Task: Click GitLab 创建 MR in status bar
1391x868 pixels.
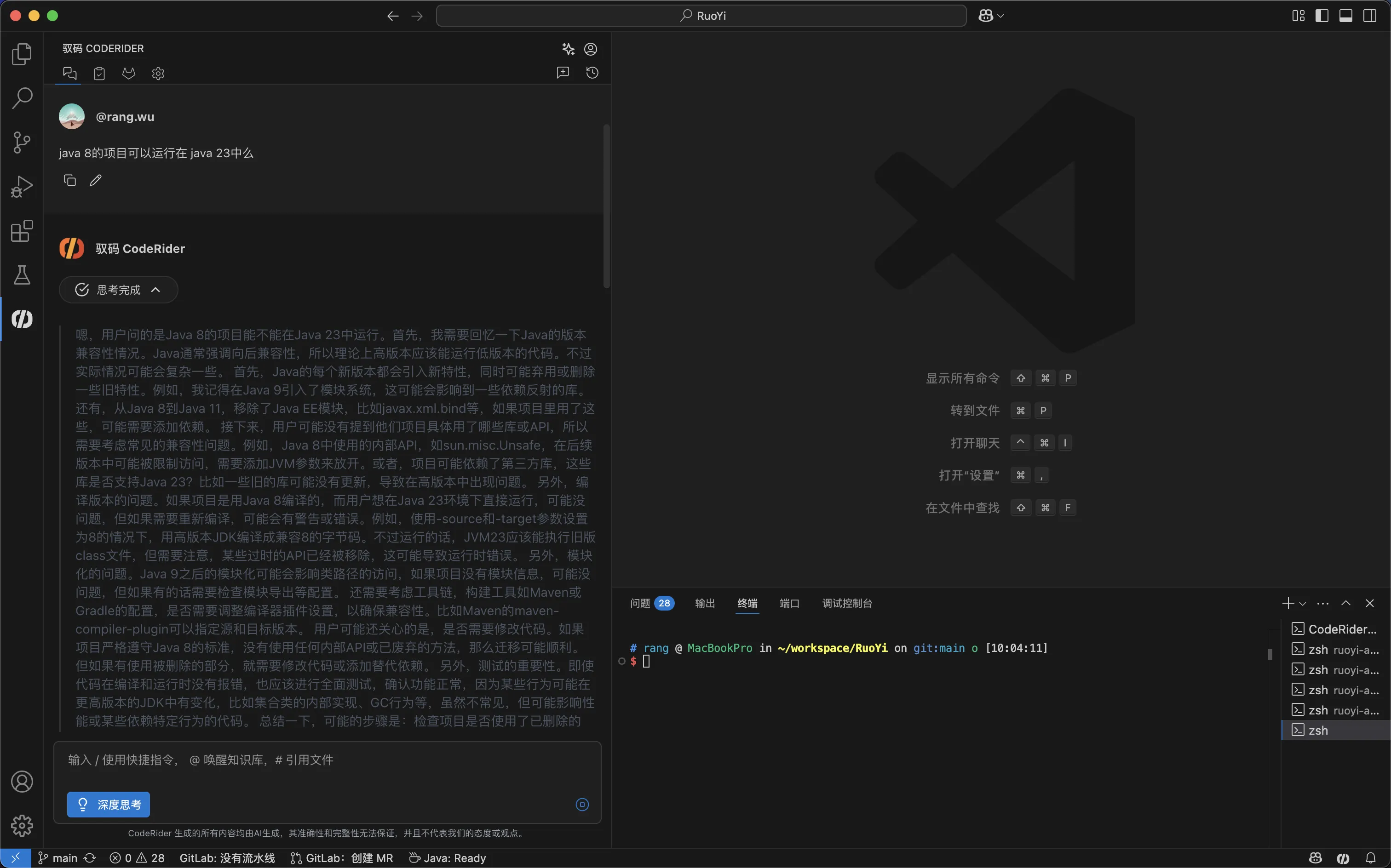Action: click(342, 858)
